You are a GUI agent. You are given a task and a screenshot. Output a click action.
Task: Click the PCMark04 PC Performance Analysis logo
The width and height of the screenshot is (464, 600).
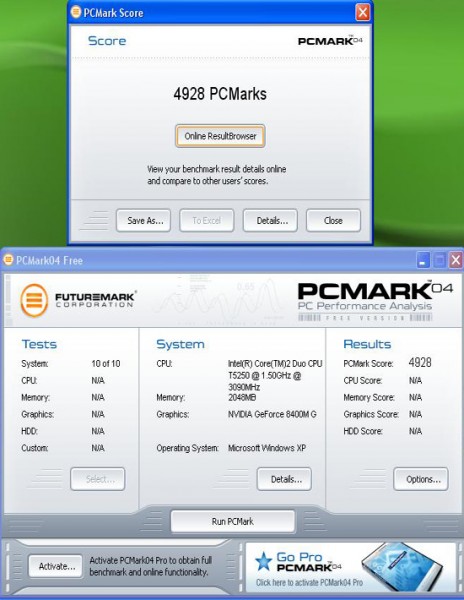point(375,301)
